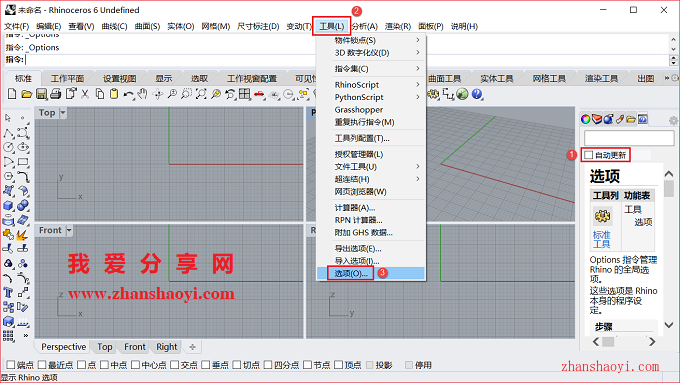The image size is (680, 383).
Task: Open the Top viewport title dropdown arrow
Action: click(x=63, y=113)
